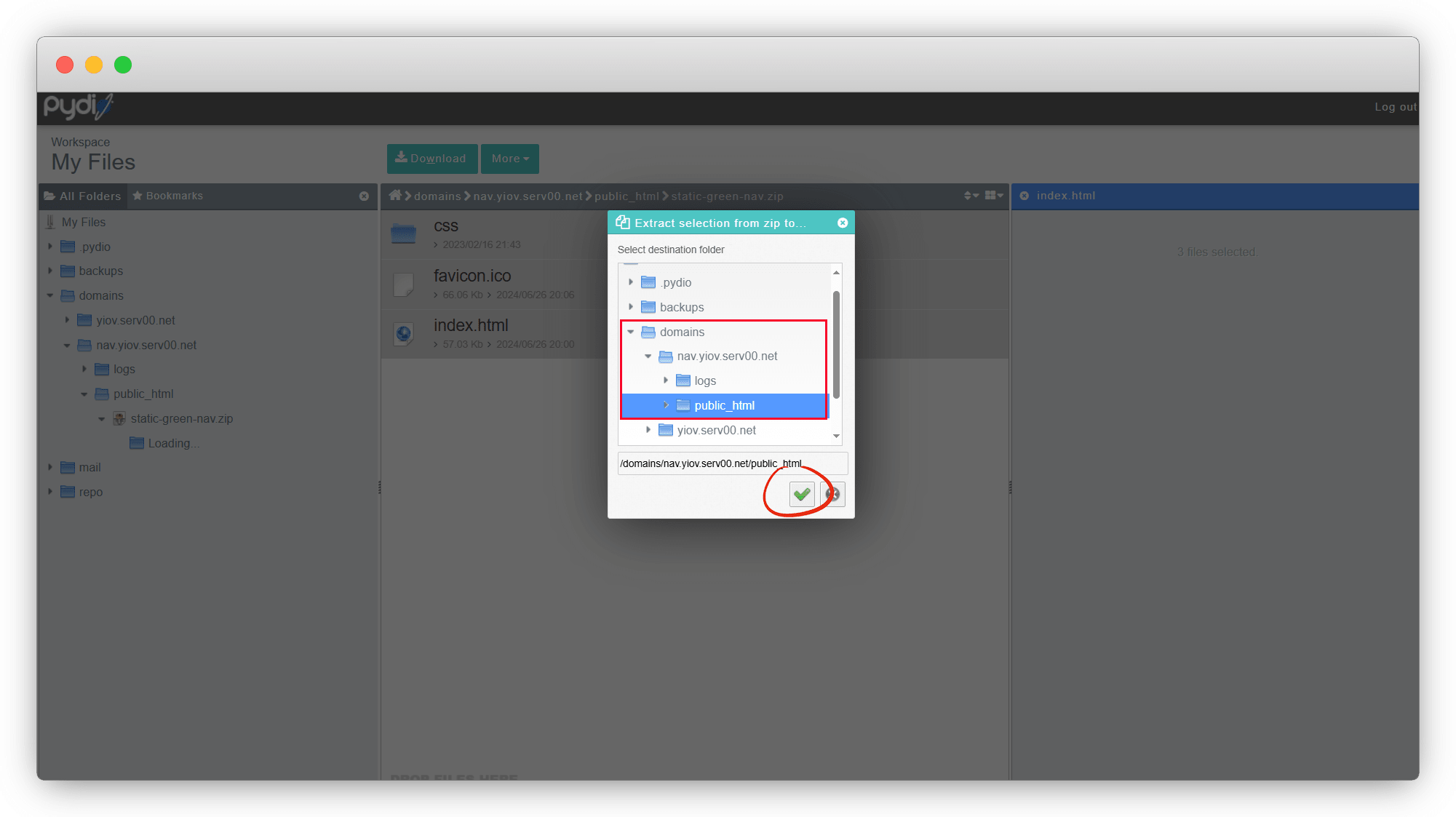
Task: Close the folders side panel
Action: (364, 196)
